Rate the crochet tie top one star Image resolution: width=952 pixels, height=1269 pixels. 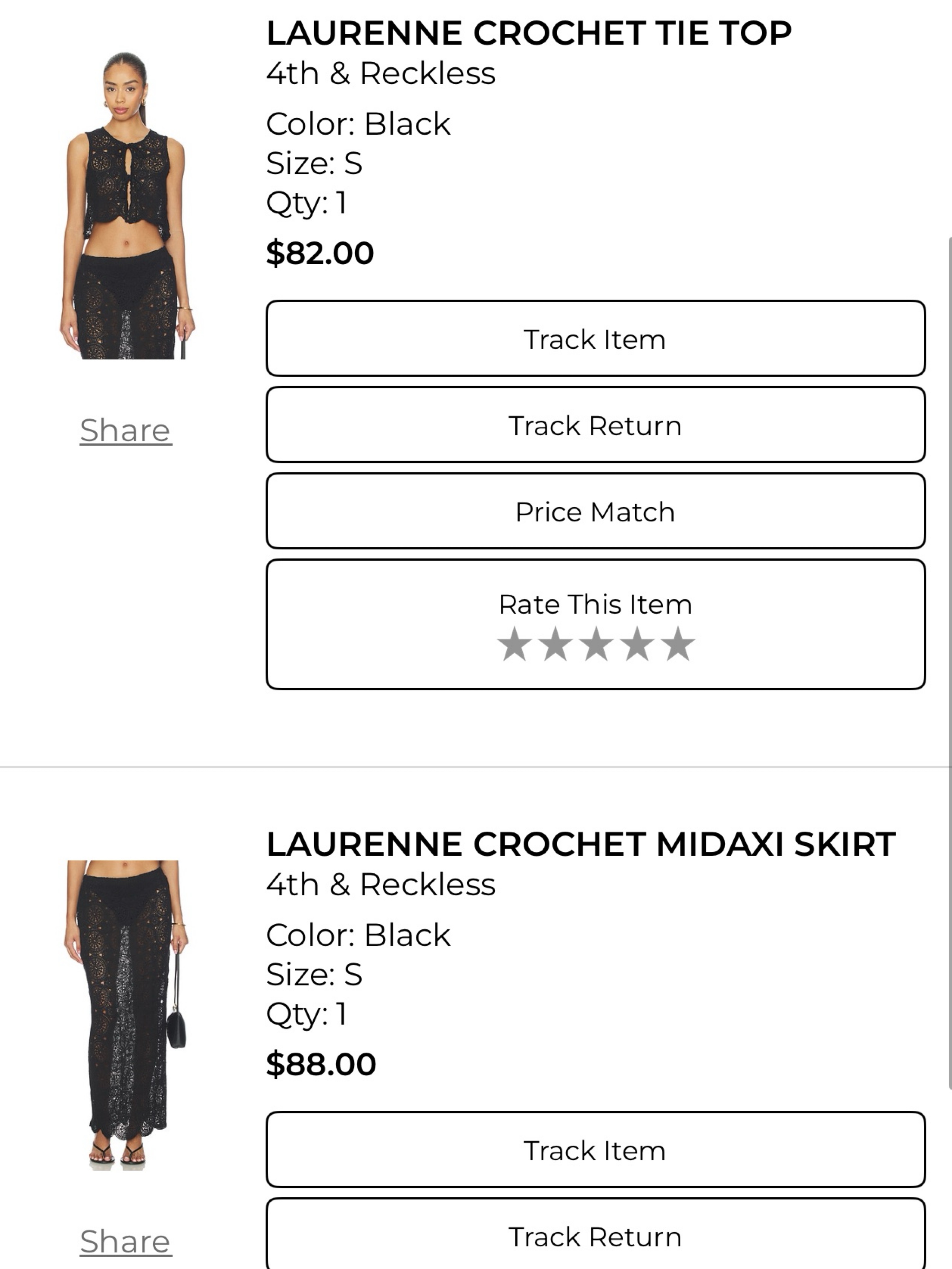(x=514, y=644)
